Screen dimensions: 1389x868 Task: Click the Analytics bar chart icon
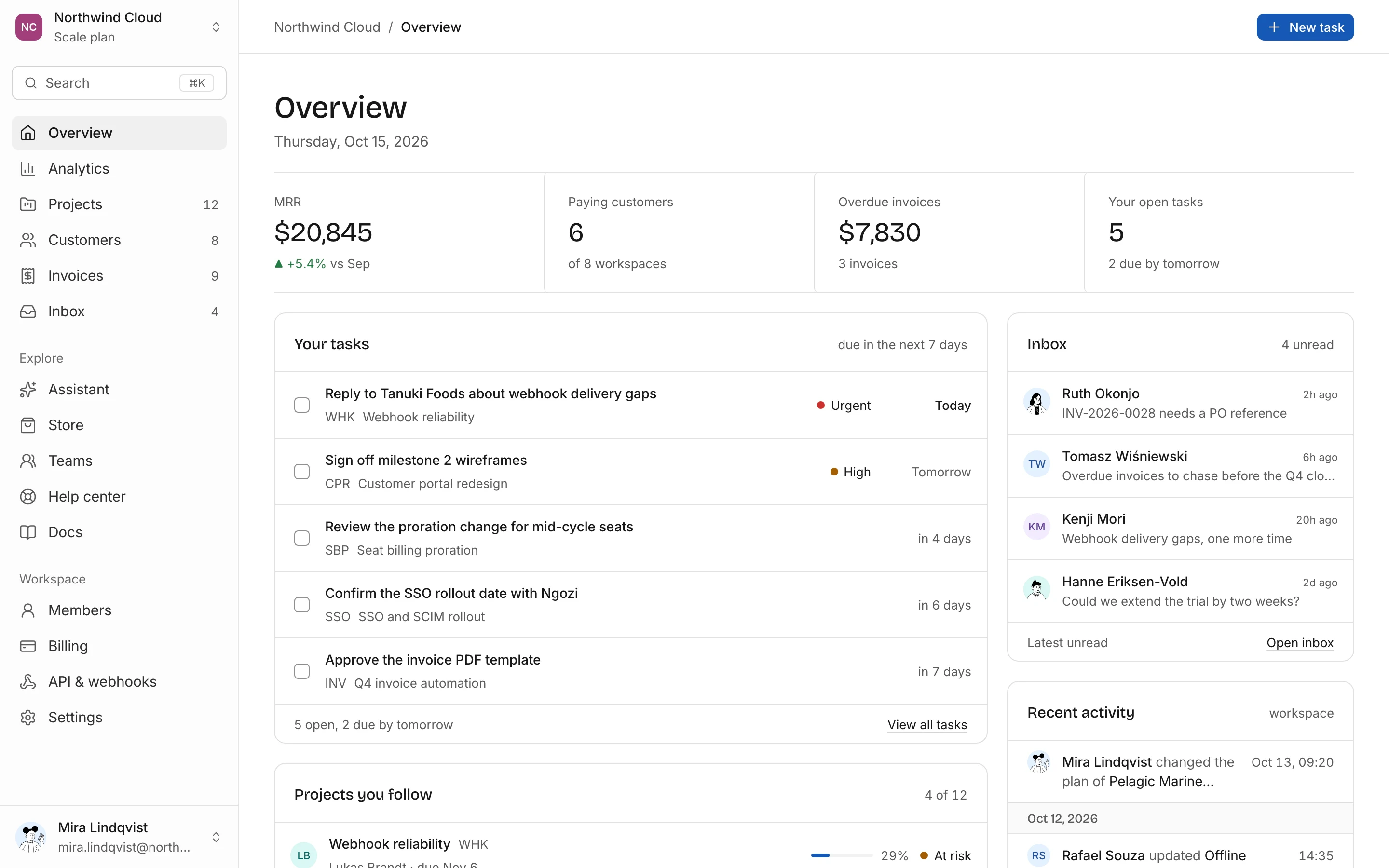27,169
